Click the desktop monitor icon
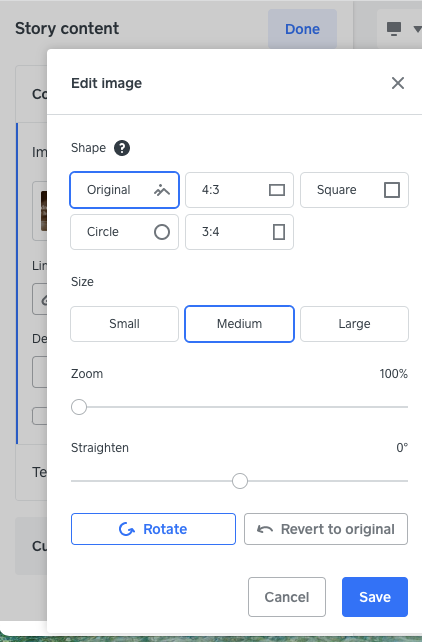 click(394, 29)
